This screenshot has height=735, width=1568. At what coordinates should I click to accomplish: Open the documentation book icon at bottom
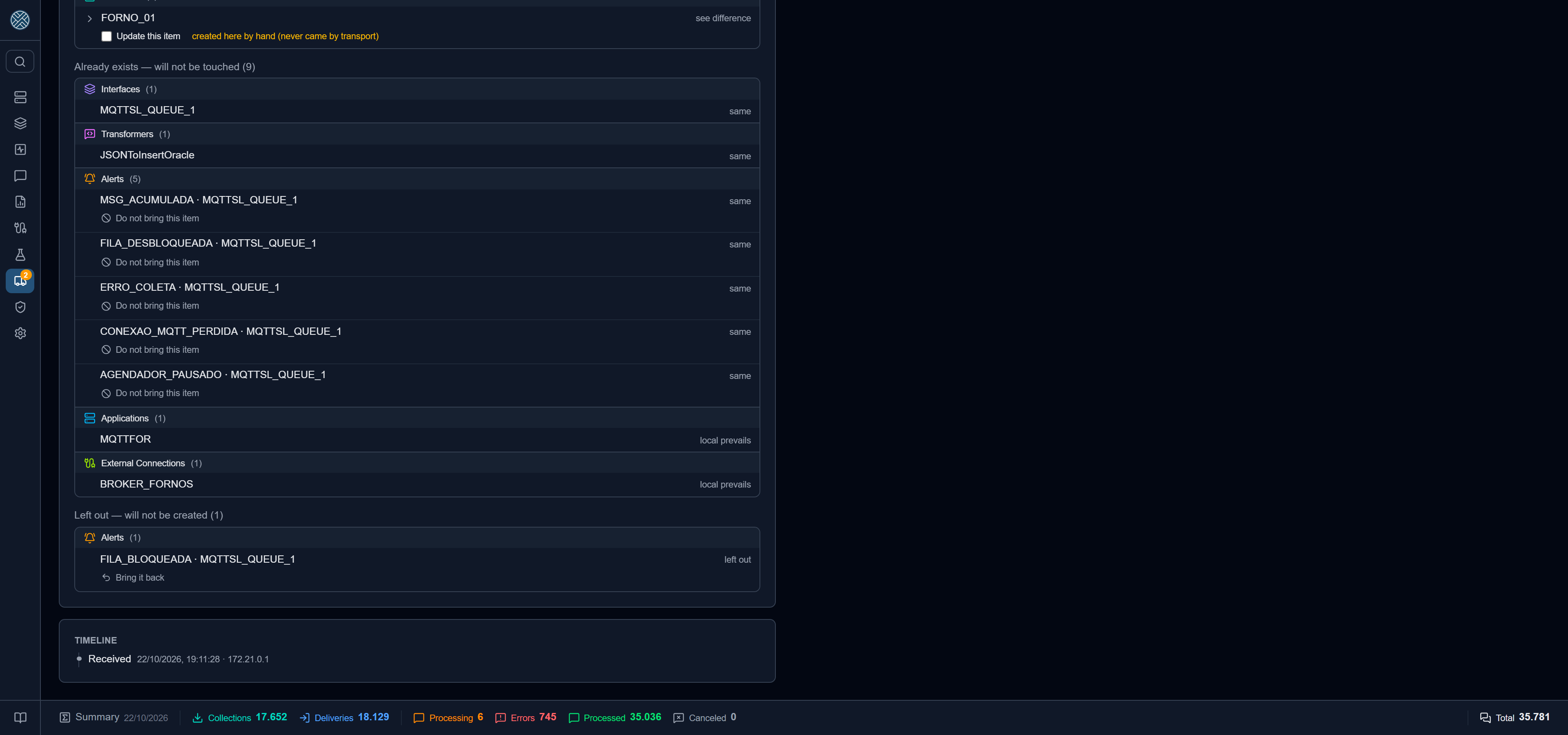click(x=20, y=717)
